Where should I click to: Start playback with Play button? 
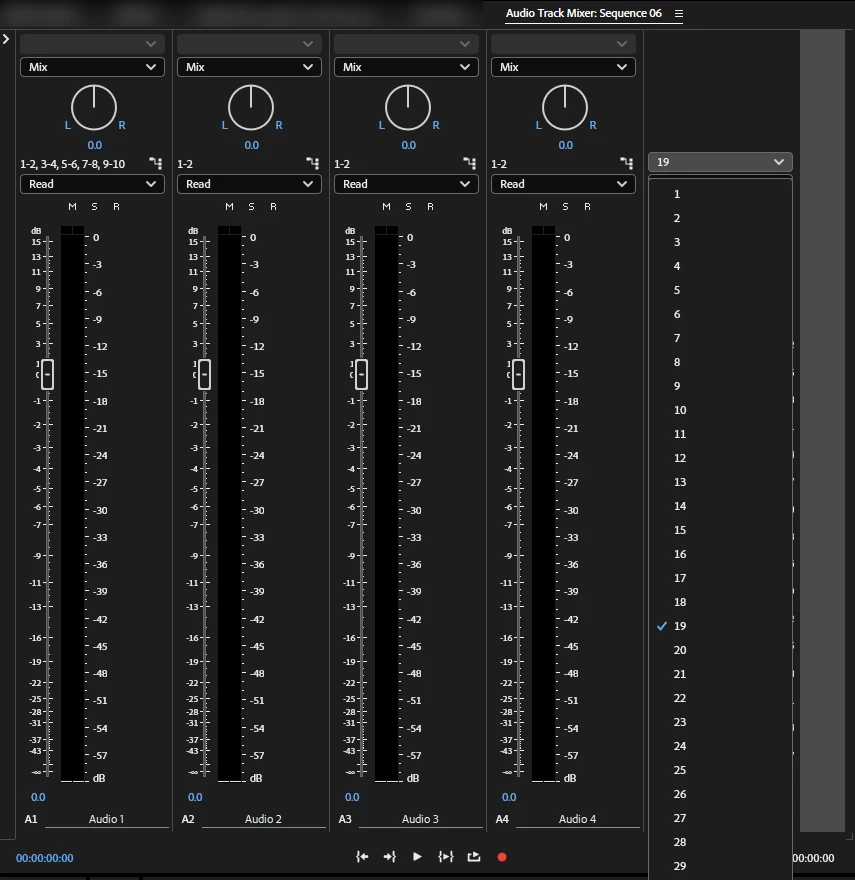pyautogui.click(x=417, y=856)
